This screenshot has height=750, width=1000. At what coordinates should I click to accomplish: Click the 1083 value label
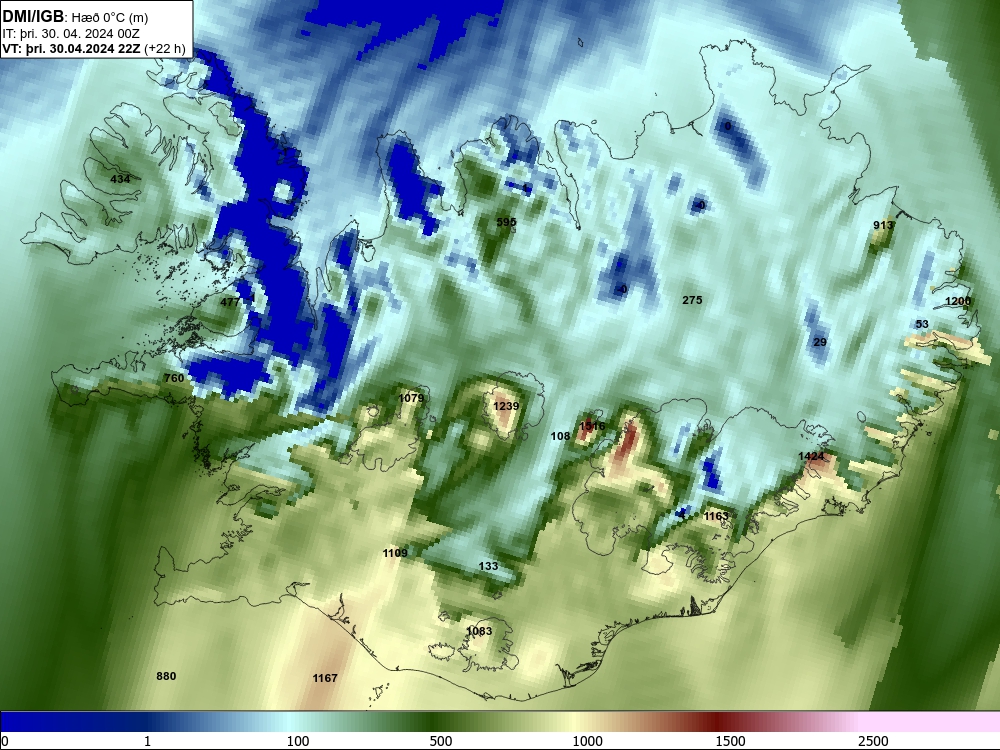tap(479, 631)
